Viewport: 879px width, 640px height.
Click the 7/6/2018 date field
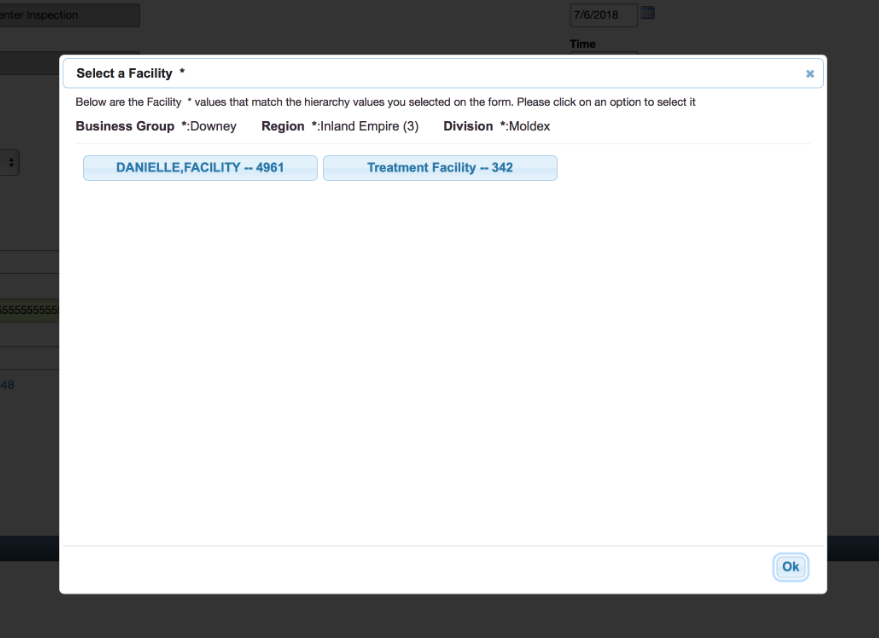tap(604, 15)
